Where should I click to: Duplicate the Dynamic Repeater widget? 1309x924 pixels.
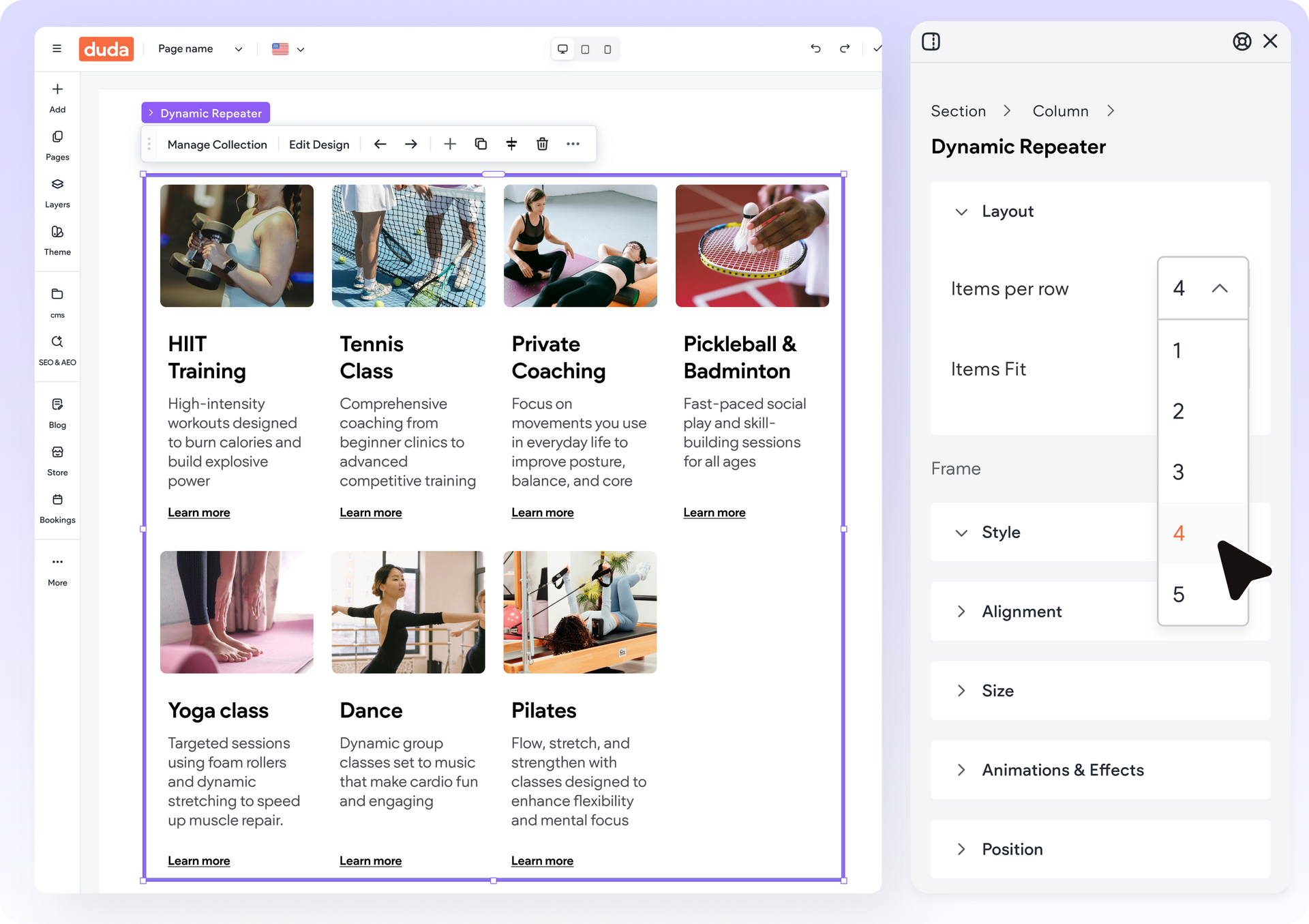pyautogui.click(x=481, y=144)
